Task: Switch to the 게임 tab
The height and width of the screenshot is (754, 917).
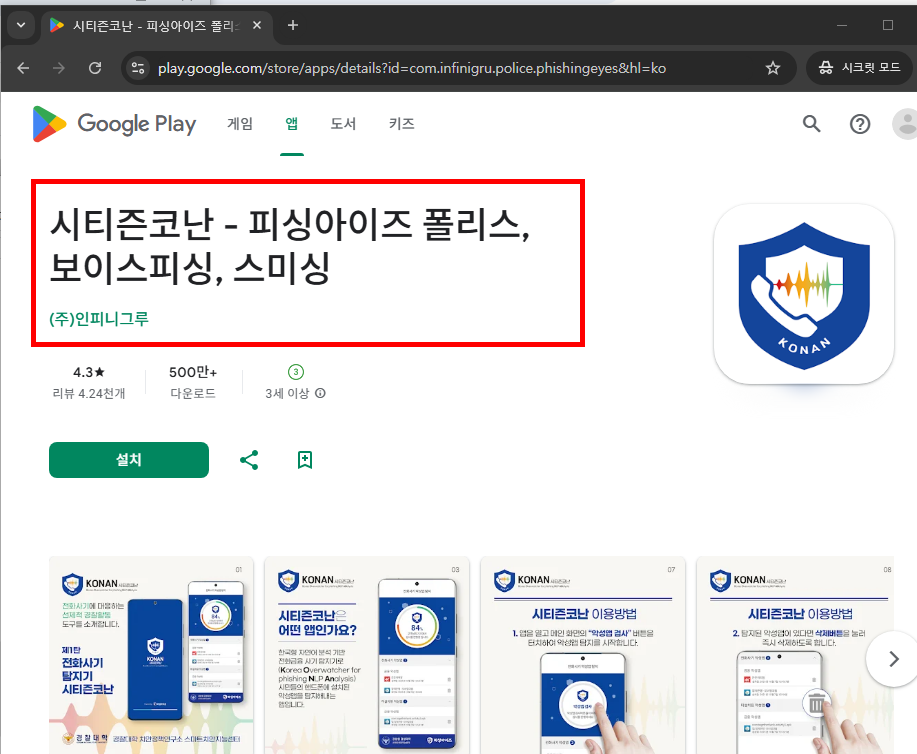Action: (240, 123)
